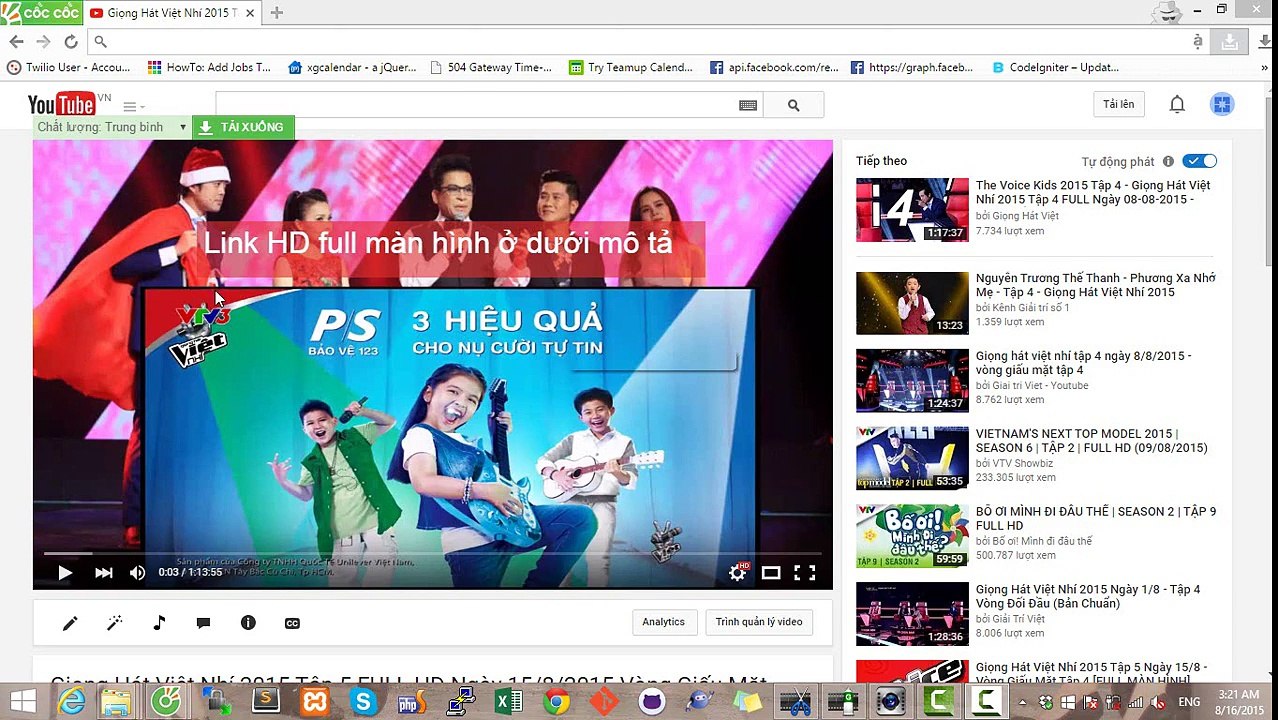1278x720 pixels.
Task: Open the account avatar menu
Action: coord(1222,104)
